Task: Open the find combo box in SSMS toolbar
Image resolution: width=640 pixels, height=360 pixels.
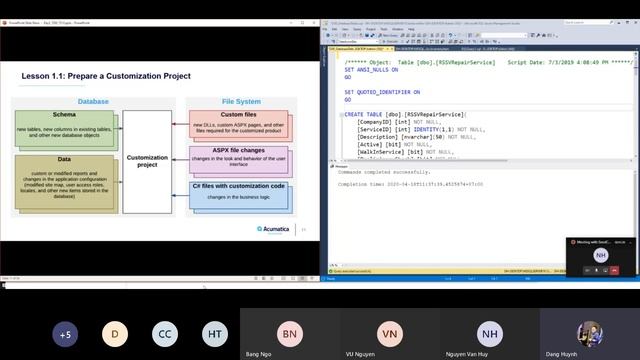Action: coord(505,36)
